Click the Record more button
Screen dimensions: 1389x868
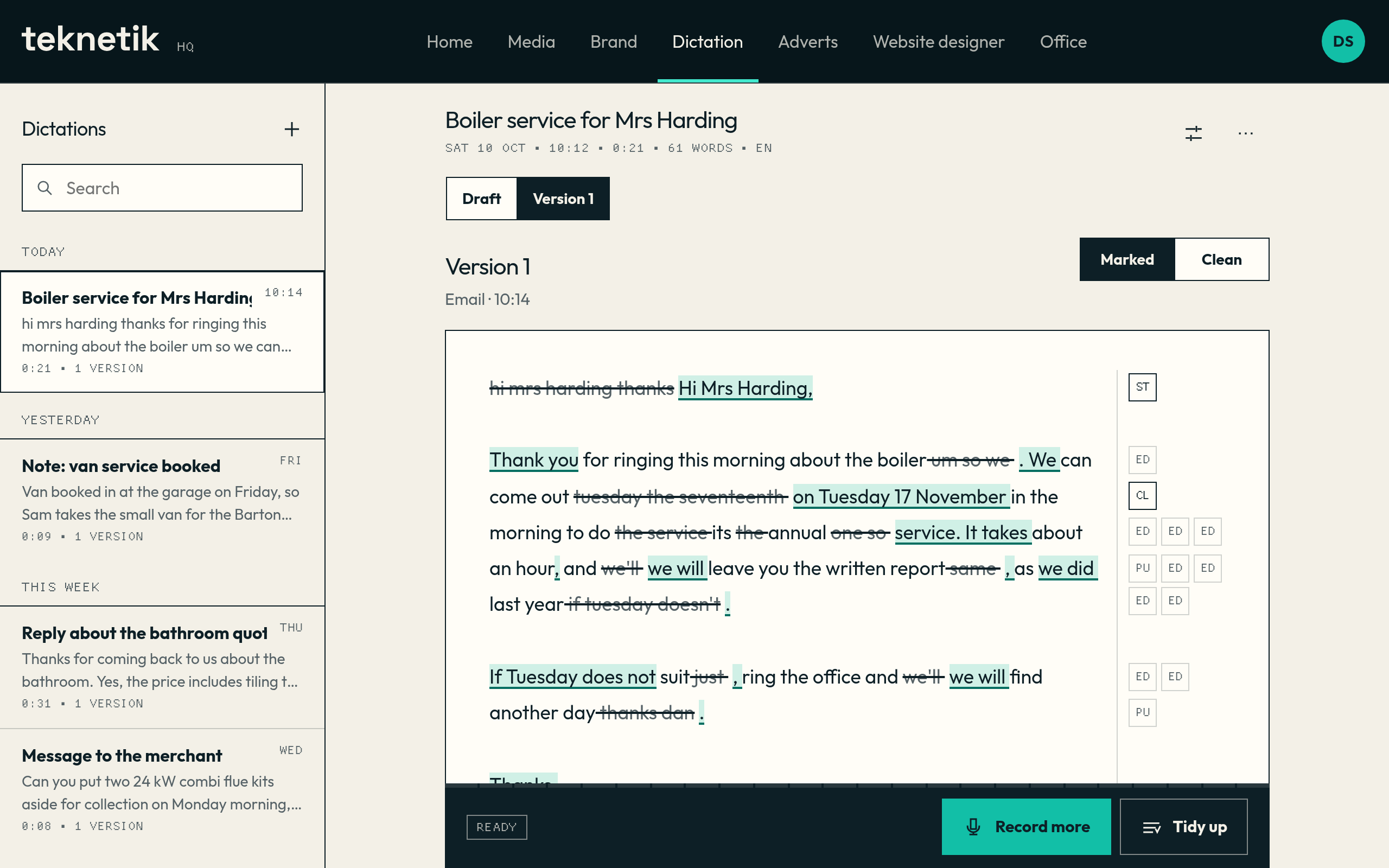(x=1026, y=827)
